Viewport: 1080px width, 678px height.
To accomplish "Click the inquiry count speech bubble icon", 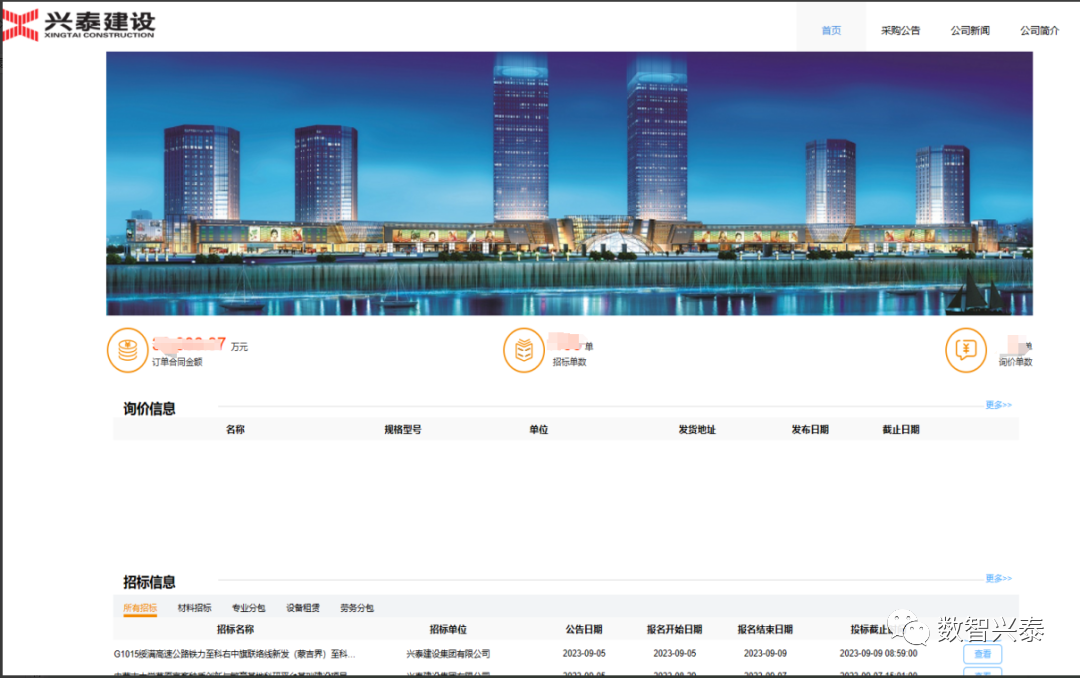I will (966, 350).
